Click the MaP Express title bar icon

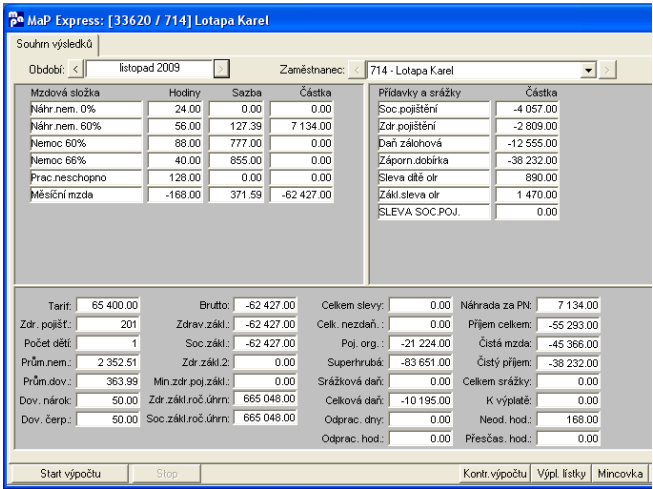pyautogui.click(x=17, y=20)
